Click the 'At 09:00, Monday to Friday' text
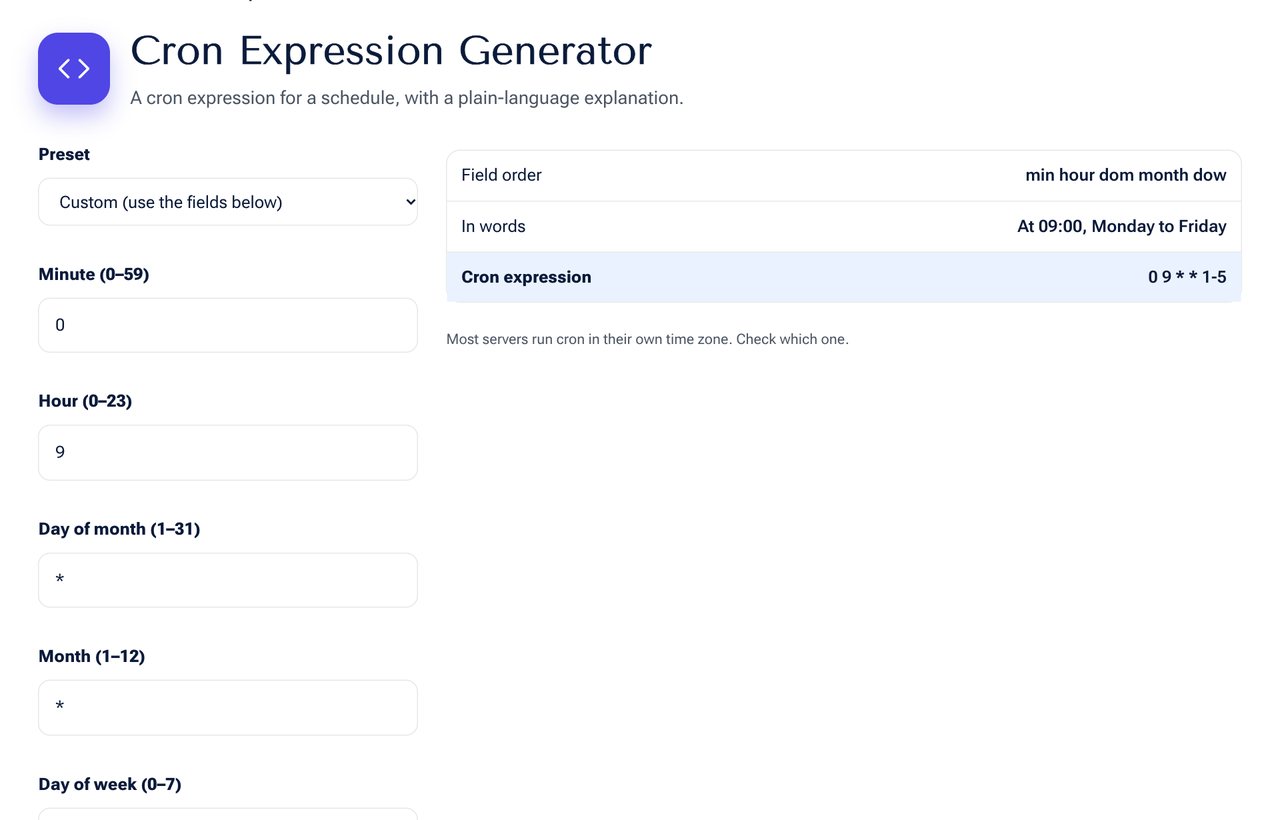 pos(1122,226)
